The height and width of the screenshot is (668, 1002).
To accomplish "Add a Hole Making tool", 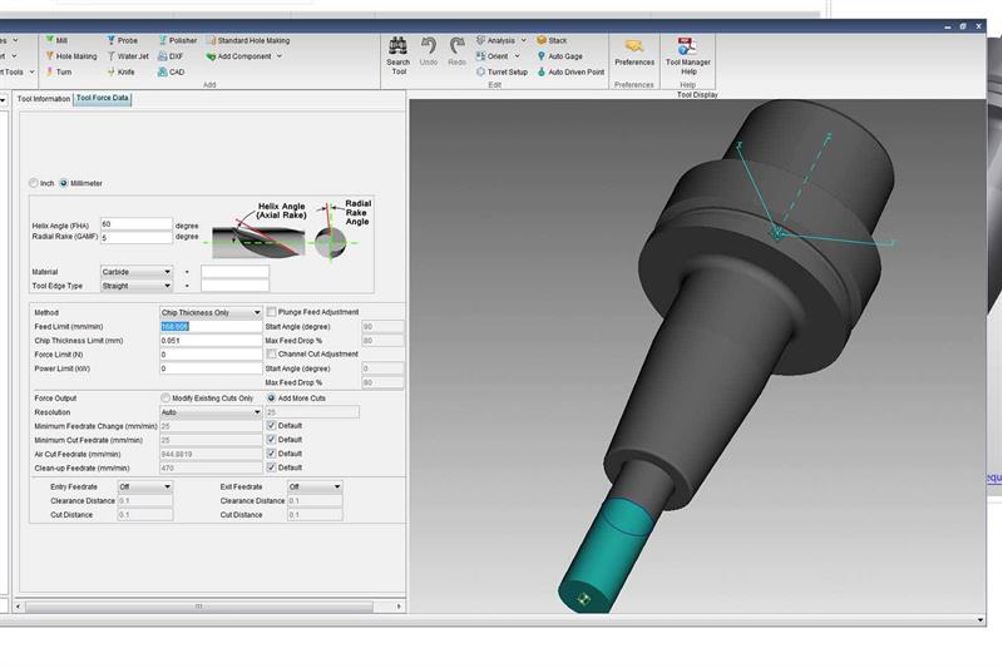I will tap(71, 56).
